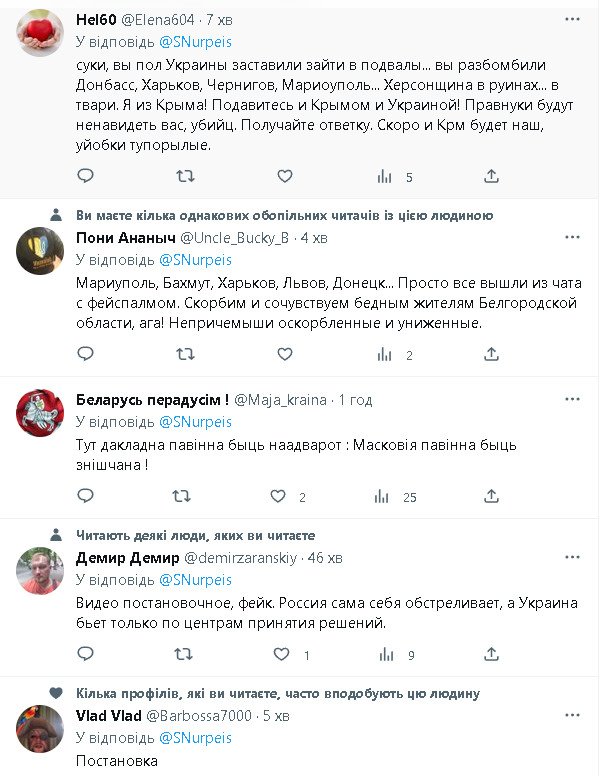The image size is (611, 776).
Task: Open Hel60's profile avatar
Action: point(40,37)
